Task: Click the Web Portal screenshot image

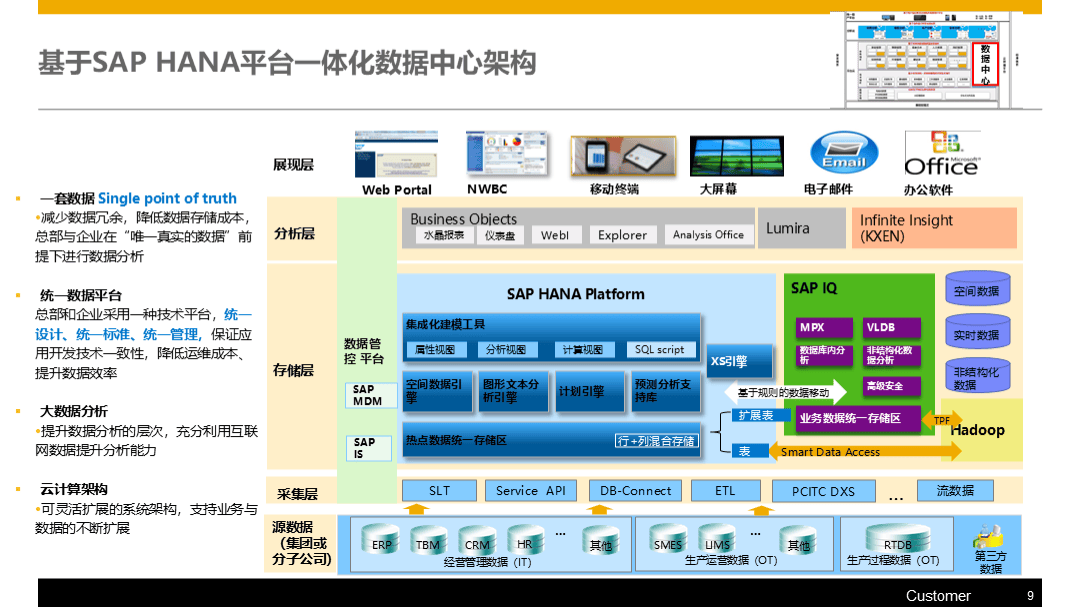Action: pyautogui.click(x=396, y=154)
